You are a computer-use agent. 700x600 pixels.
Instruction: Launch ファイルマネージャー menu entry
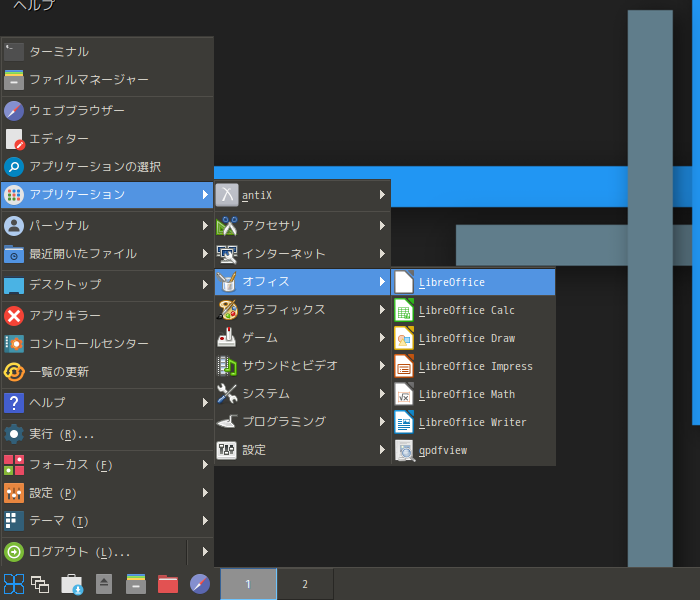click(107, 80)
